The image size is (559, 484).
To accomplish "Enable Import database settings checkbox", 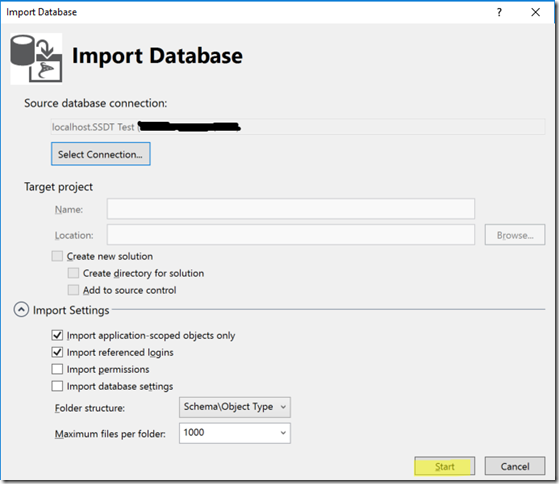I will pyautogui.click(x=57, y=386).
